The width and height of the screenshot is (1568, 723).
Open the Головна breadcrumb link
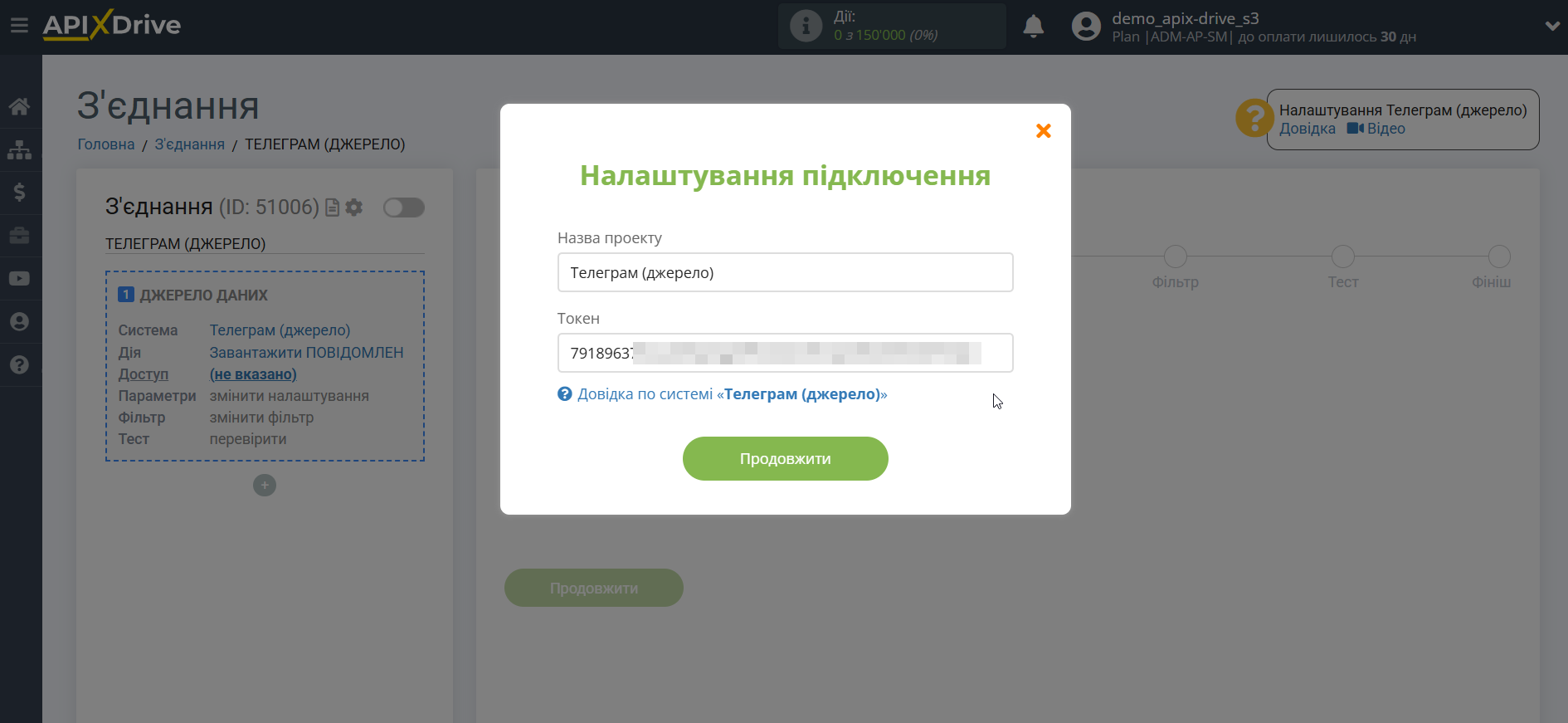[x=106, y=144]
